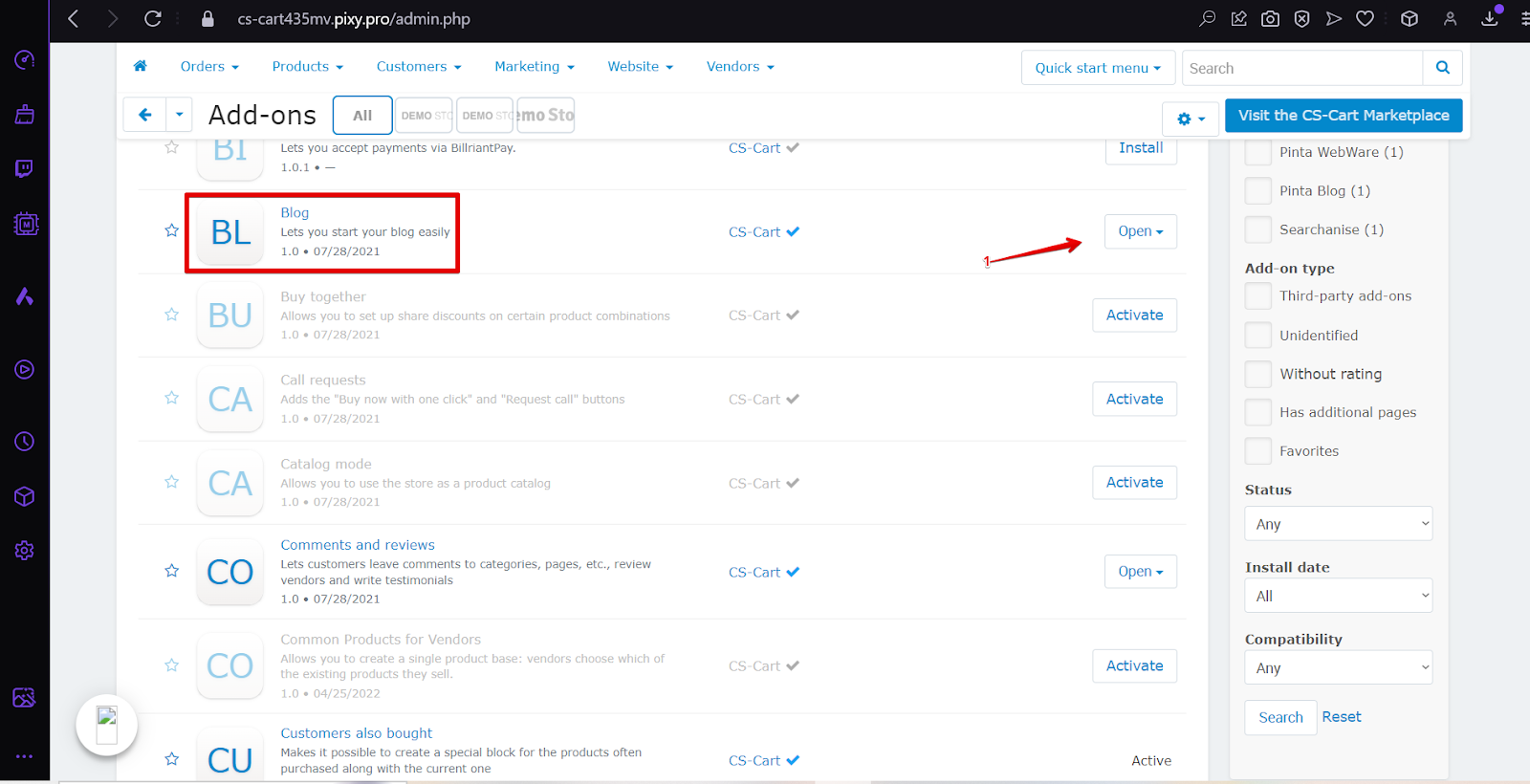Open the Install date dropdown

pos(1339,596)
